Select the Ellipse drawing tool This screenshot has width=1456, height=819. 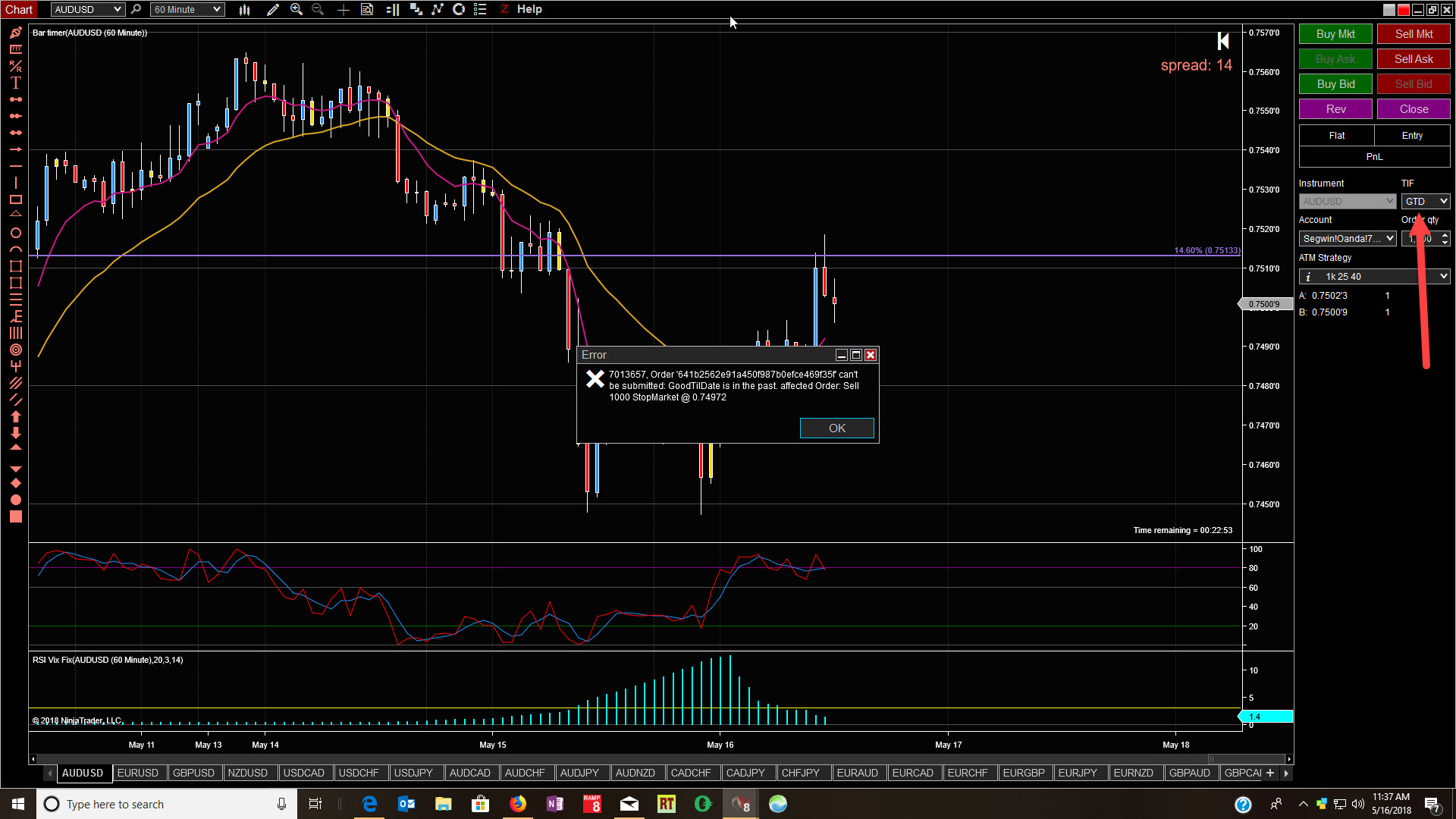click(15, 233)
